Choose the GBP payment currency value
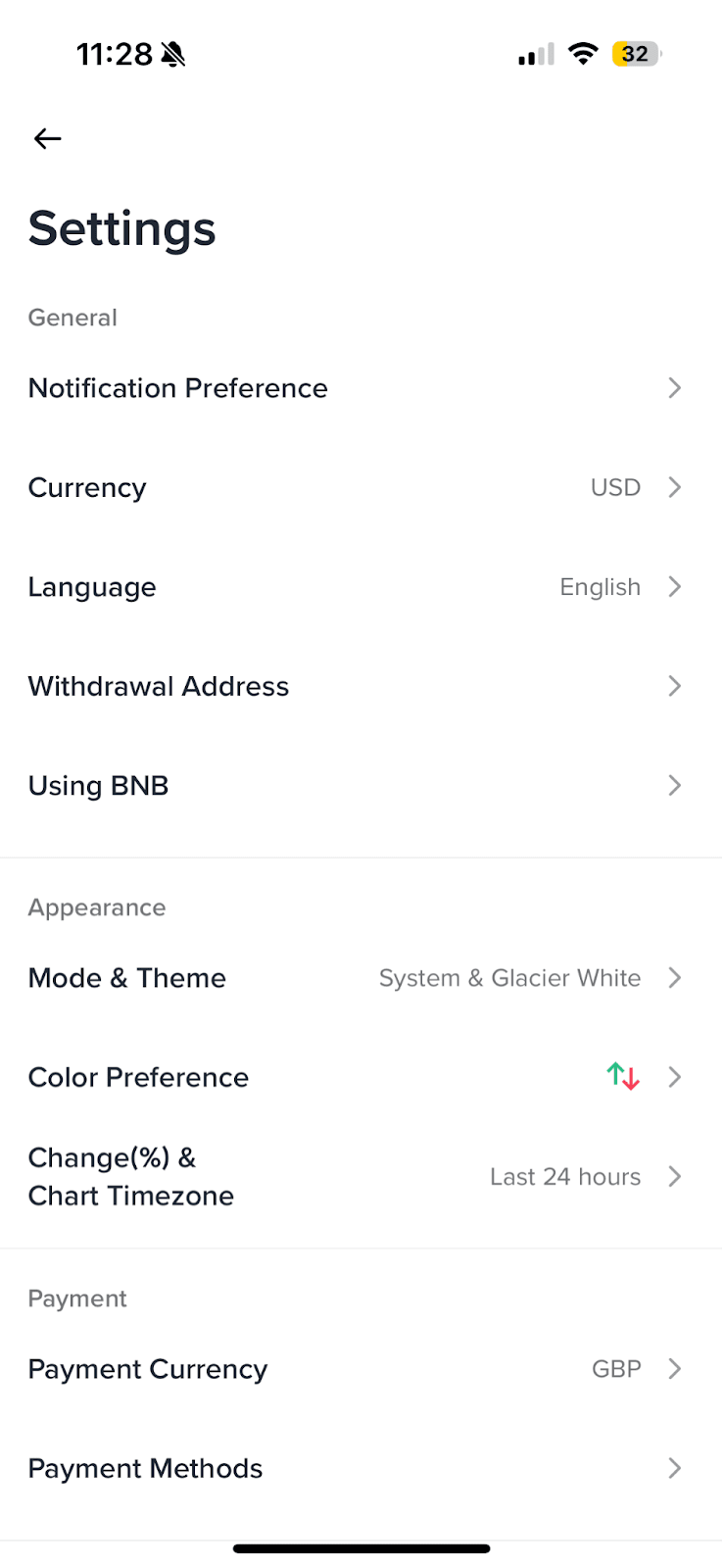The image size is (723, 1568). [616, 1368]
